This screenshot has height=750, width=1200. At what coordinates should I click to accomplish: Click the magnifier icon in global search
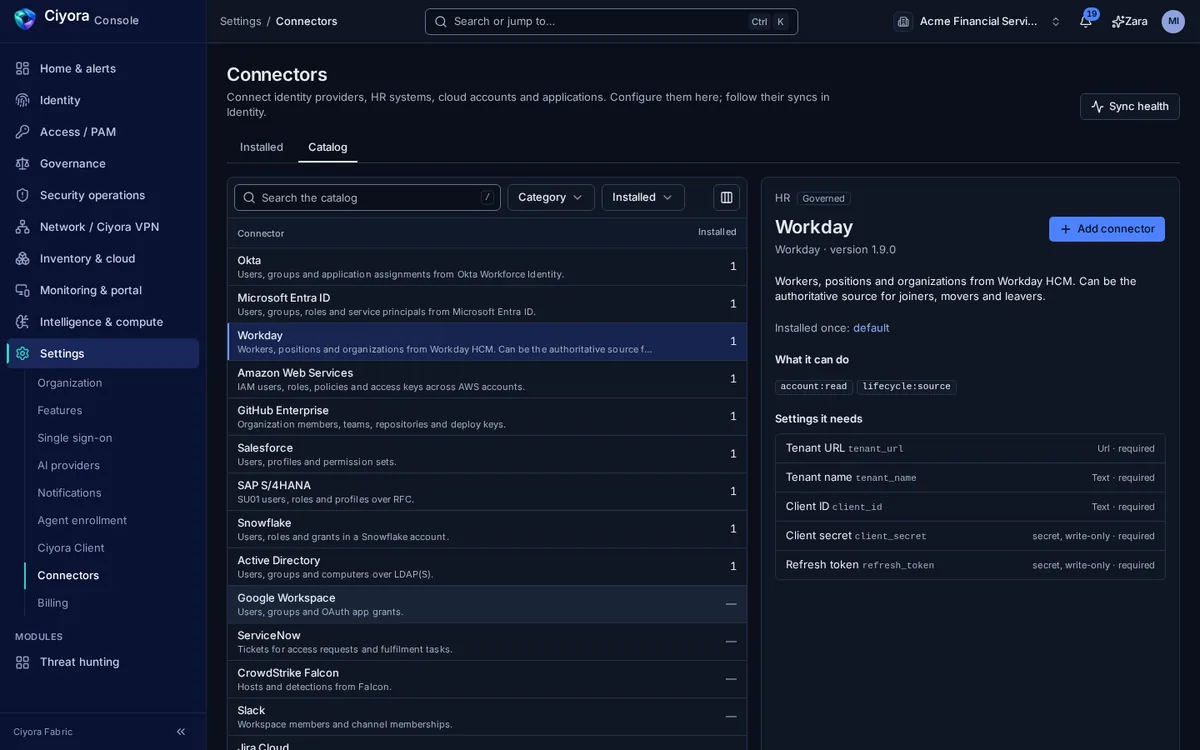[441, 21]
